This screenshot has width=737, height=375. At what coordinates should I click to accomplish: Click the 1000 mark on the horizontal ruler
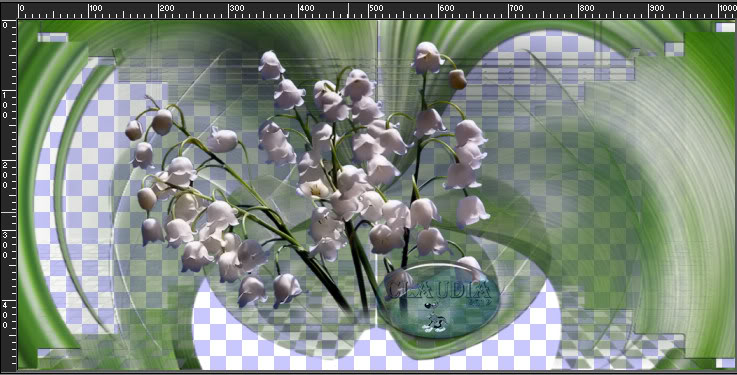(x=728, y=8)
